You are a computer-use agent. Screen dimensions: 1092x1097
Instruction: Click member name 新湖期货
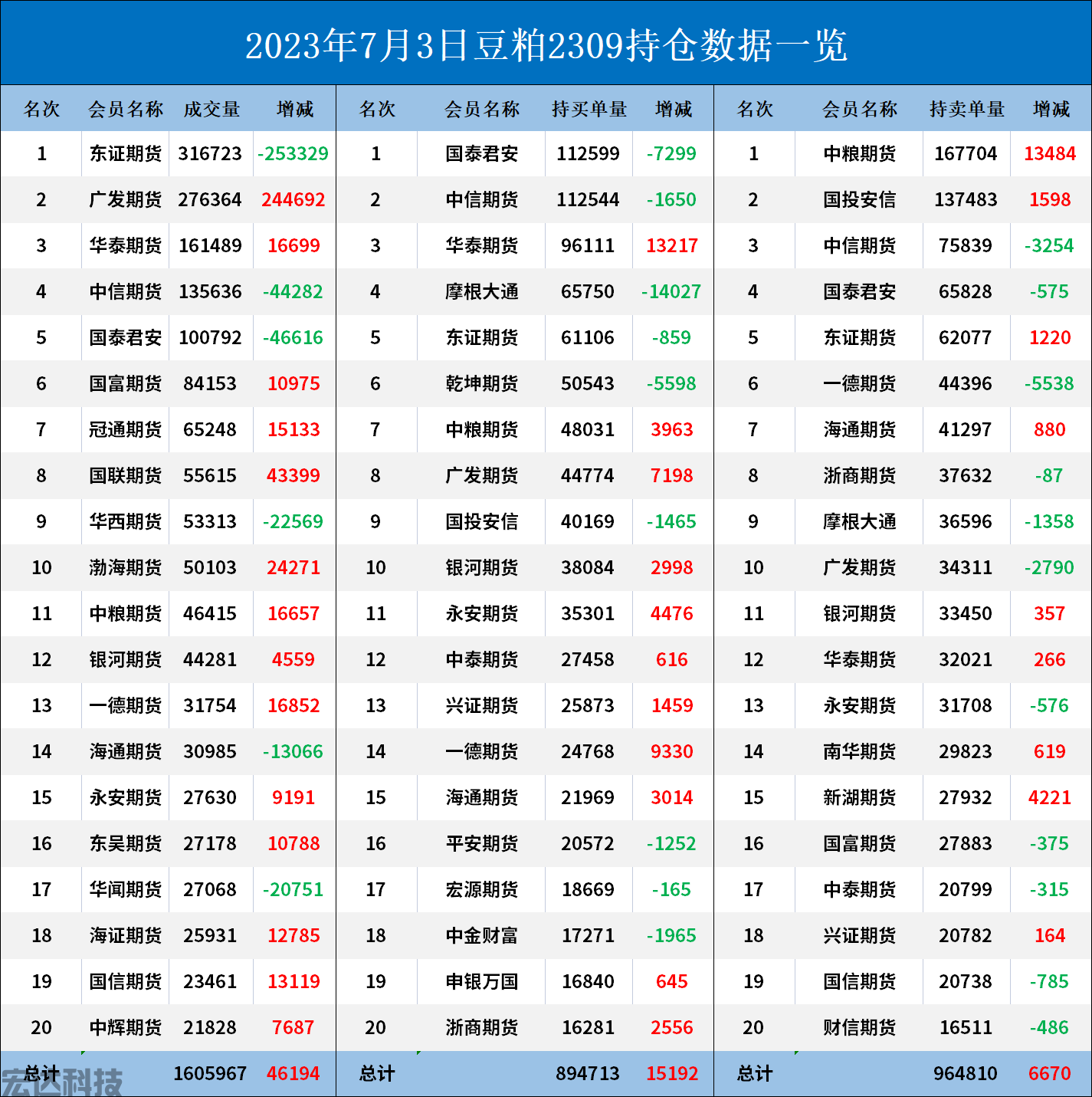pyautogui.click(x=860, y=797)
